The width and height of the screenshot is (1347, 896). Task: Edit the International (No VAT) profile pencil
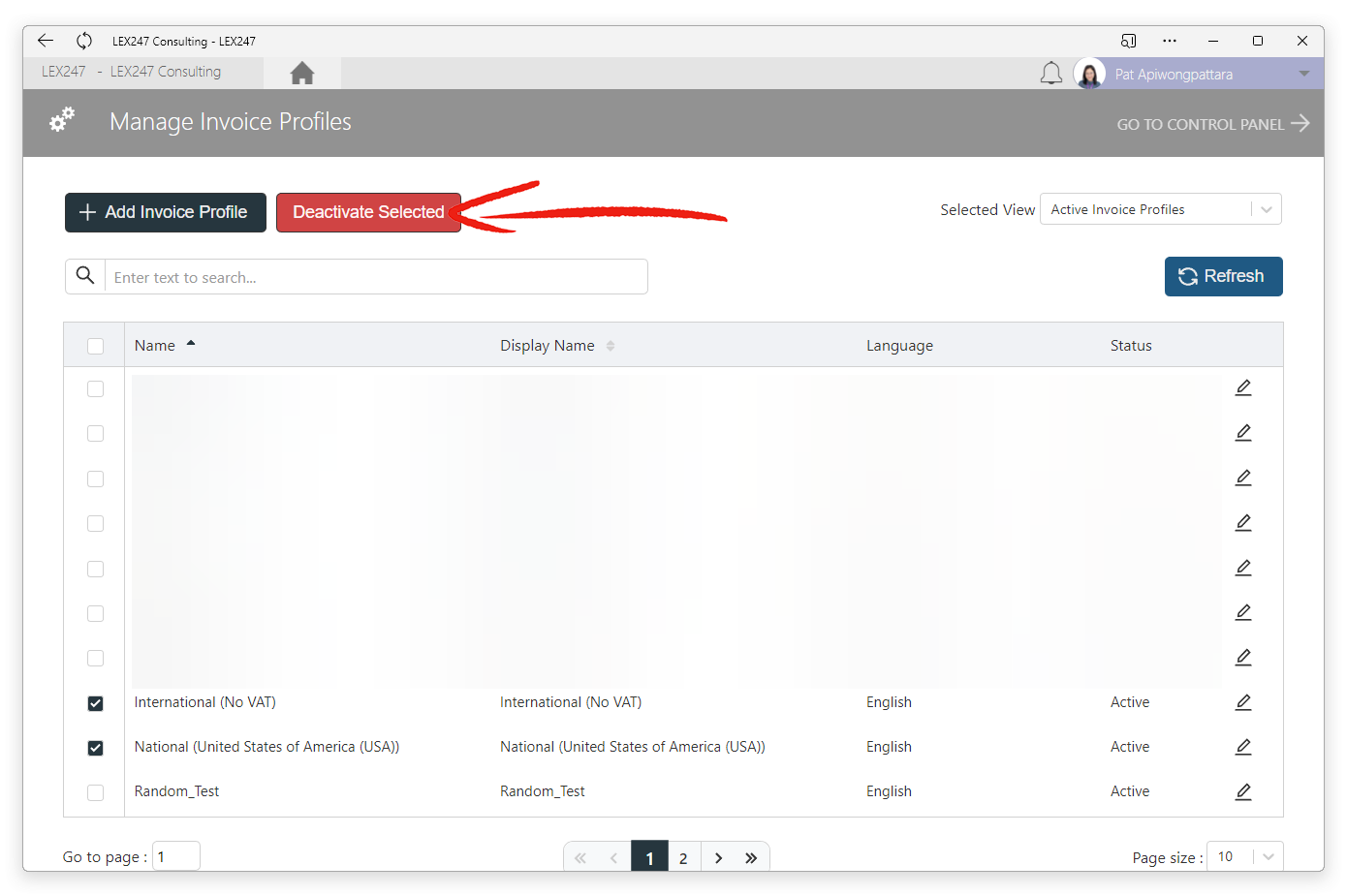(1243, 702)
